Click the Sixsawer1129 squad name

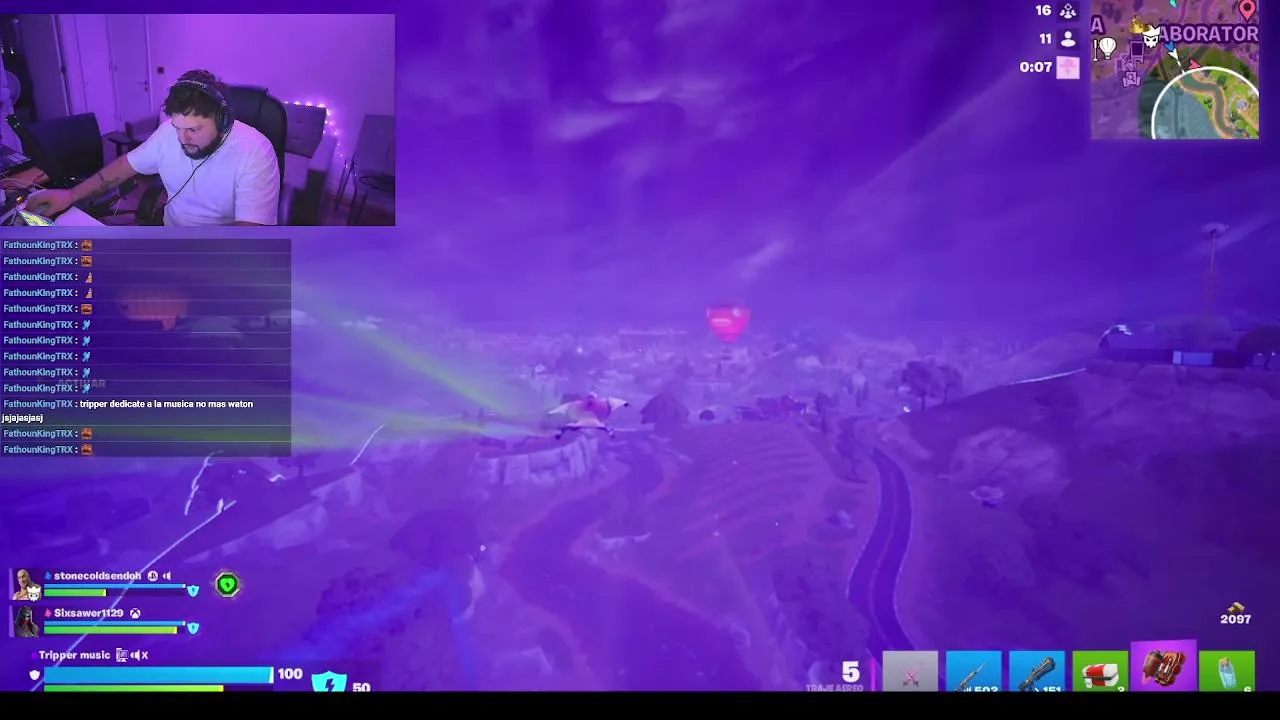pos(88,613)
